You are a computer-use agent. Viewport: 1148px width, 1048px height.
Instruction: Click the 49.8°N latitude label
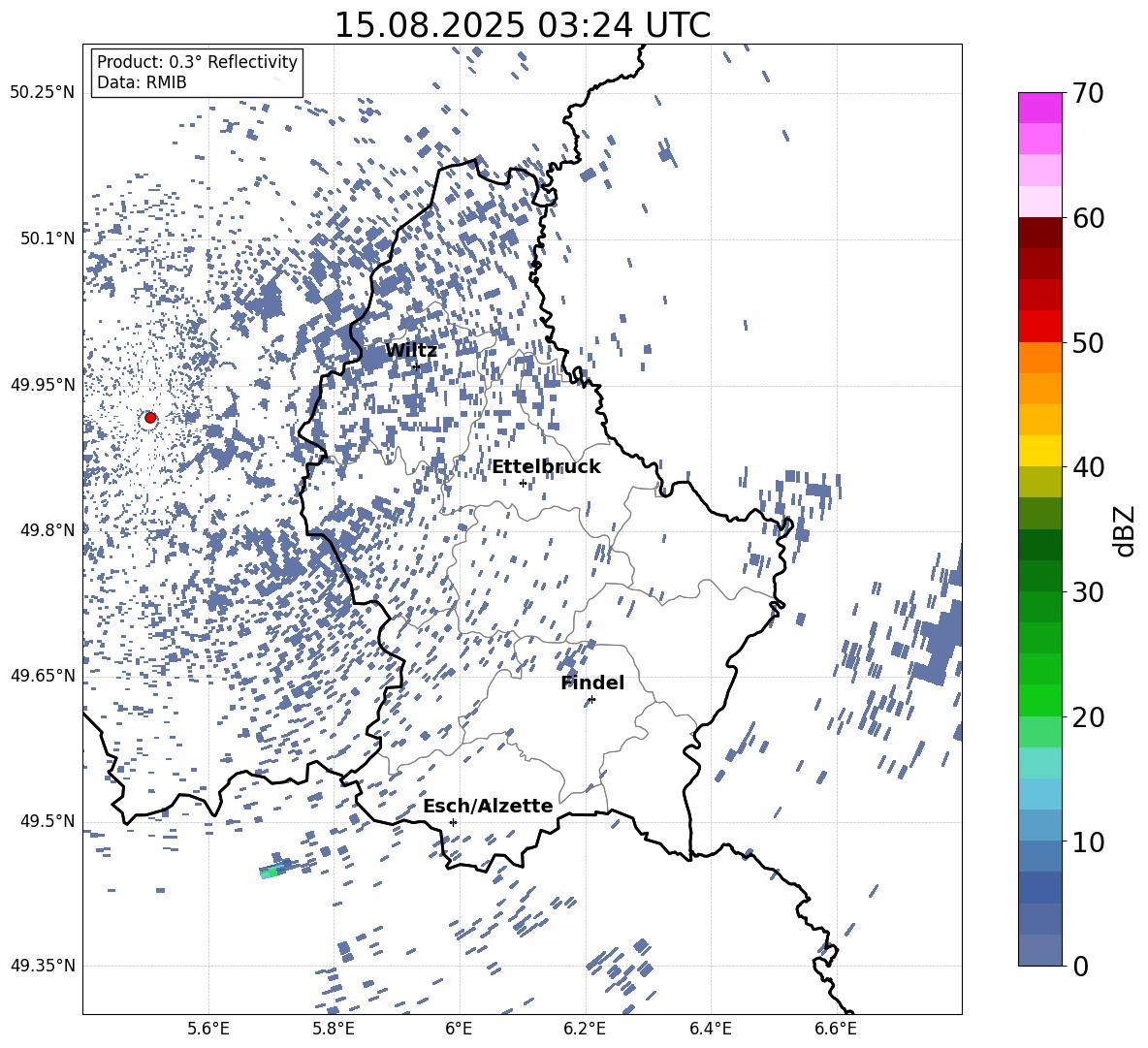tap(48, 530)
